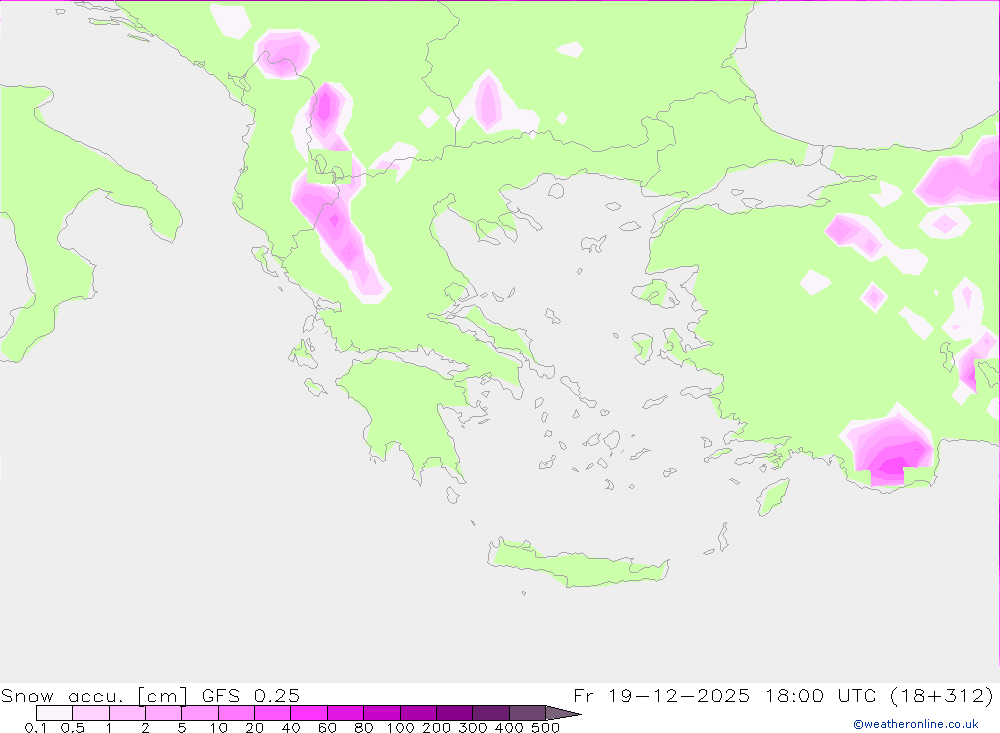Pick the 100–200 cm legend color swatch
This screenshot has width=1000, height=733.
pyautogui.click(x=418, y=713)
